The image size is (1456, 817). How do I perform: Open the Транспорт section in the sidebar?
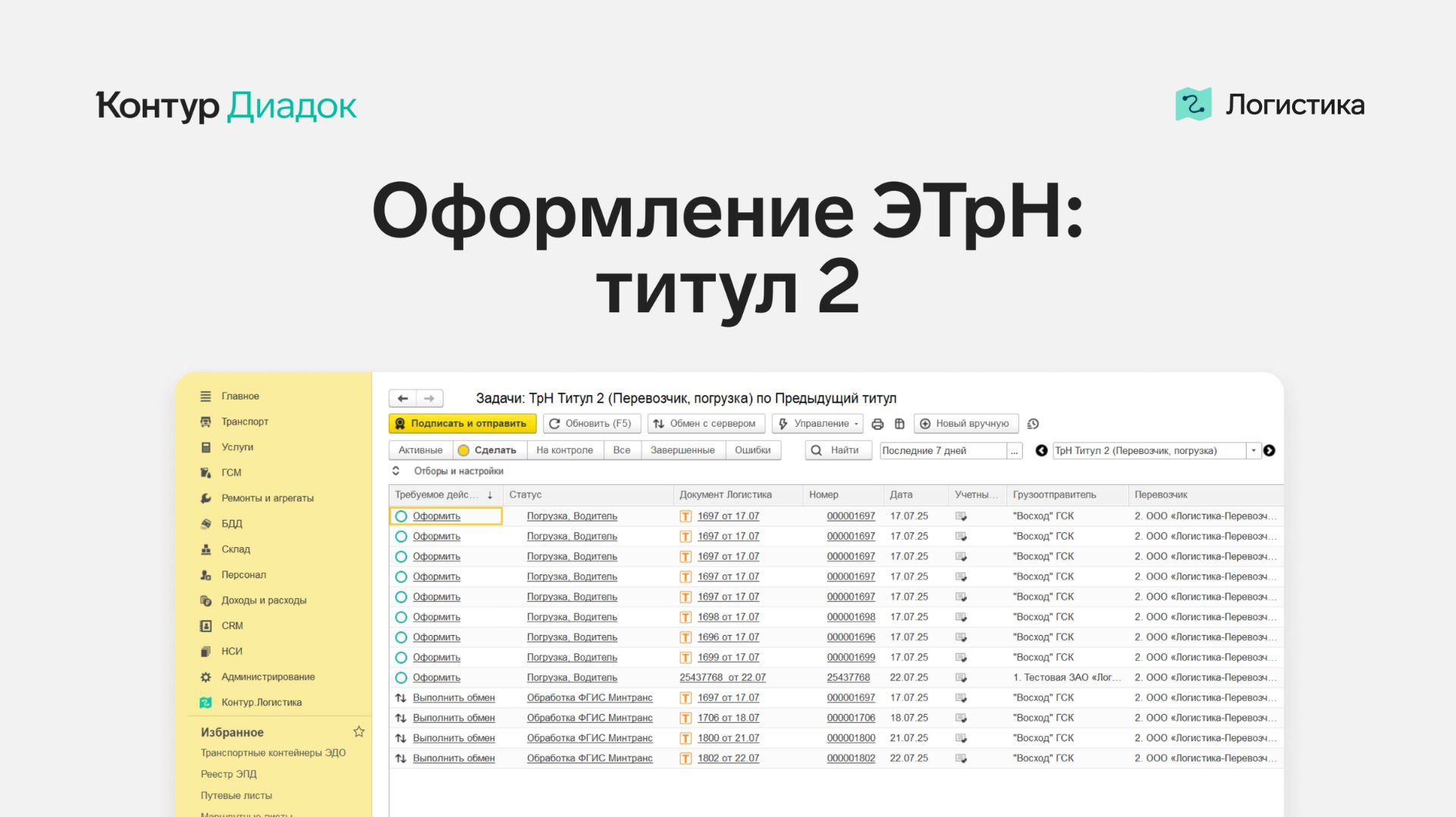tap(246, 421)
